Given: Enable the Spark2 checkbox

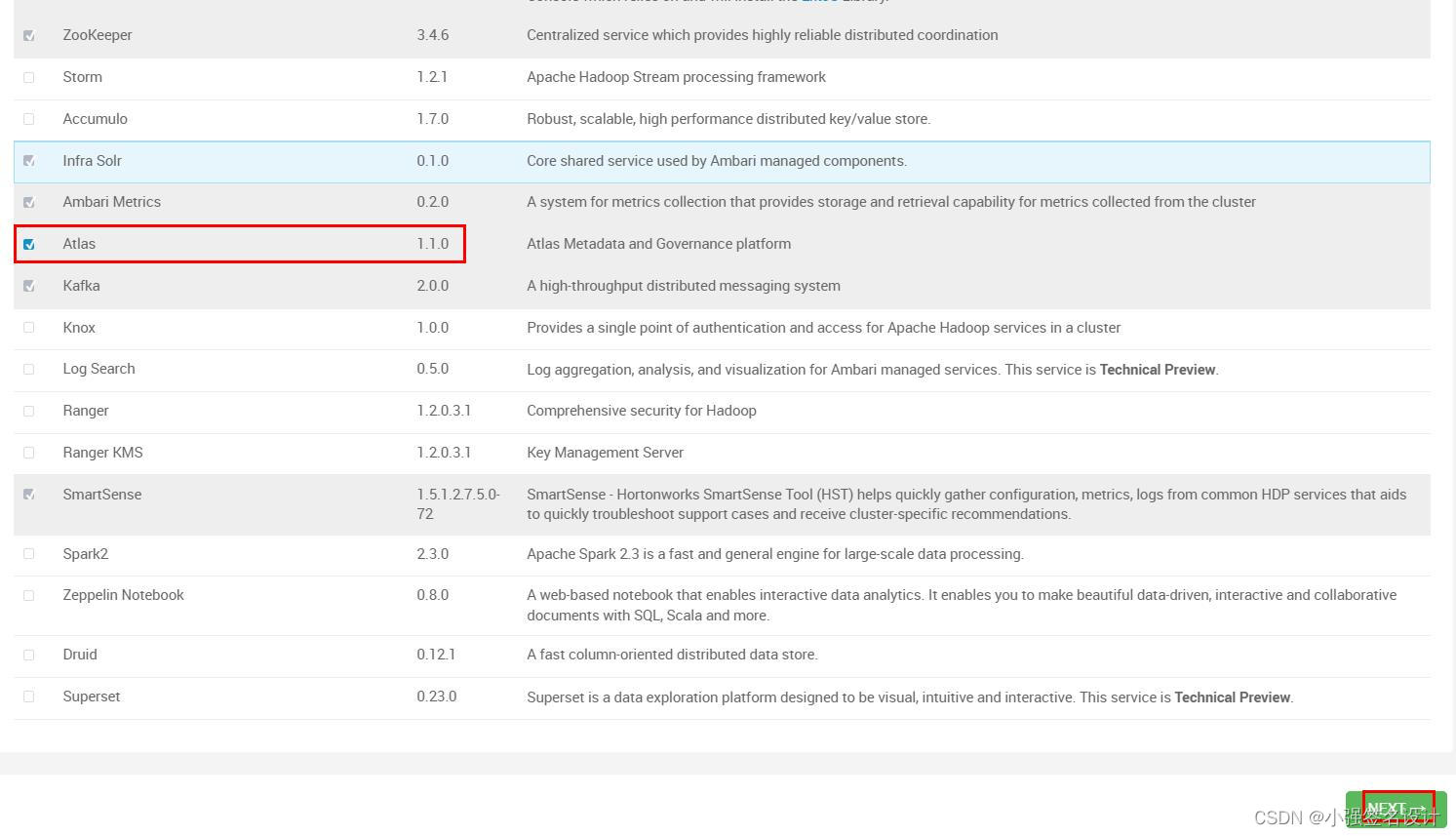Looking at the screenshot, I should 29,554.
